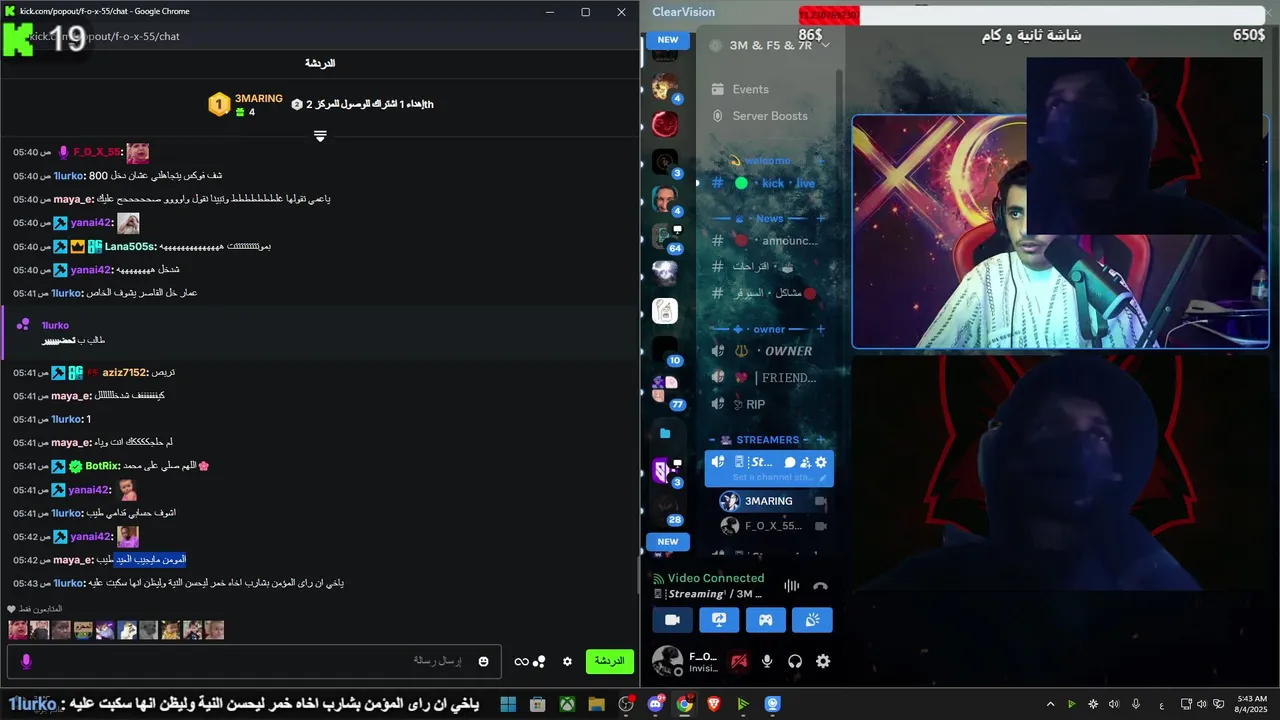Open Windows Start menu
Screen dimensions: 1280x720
pyautogui.click(x=508, y=704)
